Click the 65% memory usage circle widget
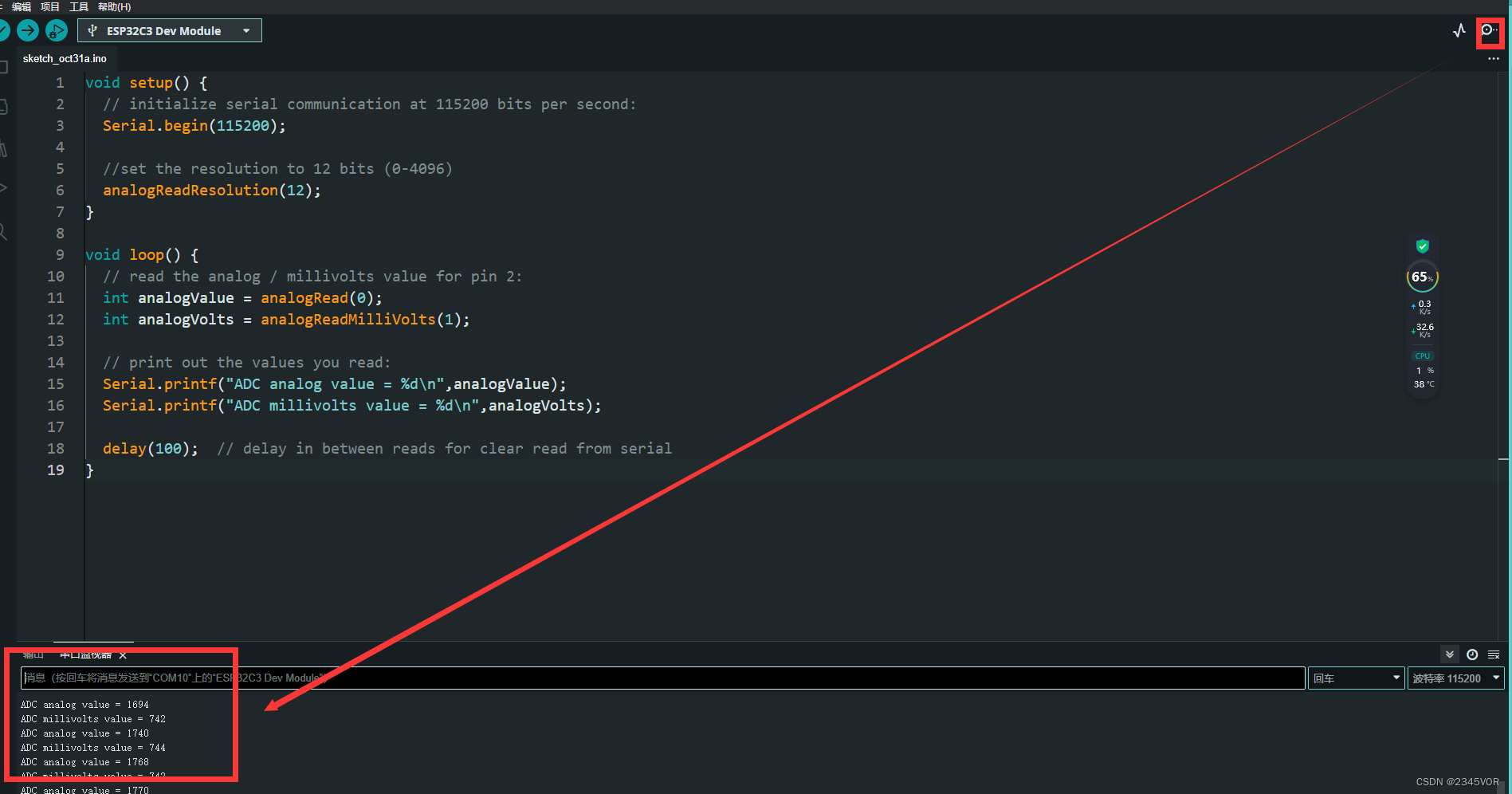 [1423, 277]
